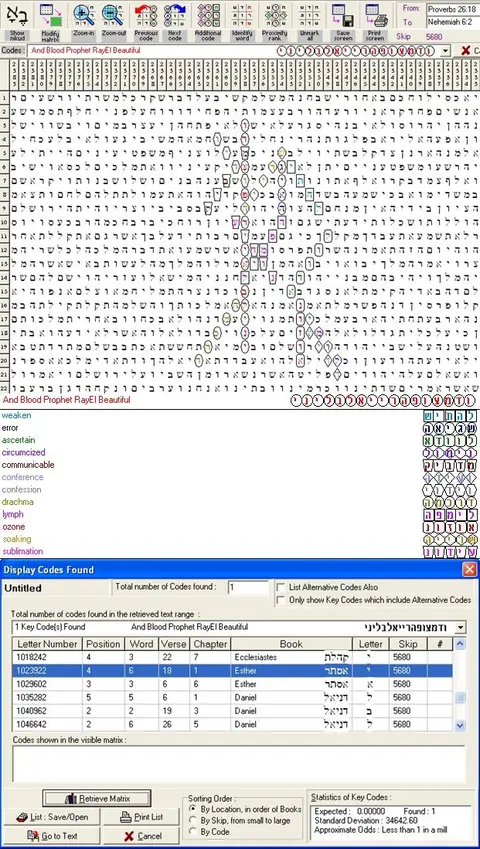Click the 'lymph' code letter boxes icon

(450, 515)
